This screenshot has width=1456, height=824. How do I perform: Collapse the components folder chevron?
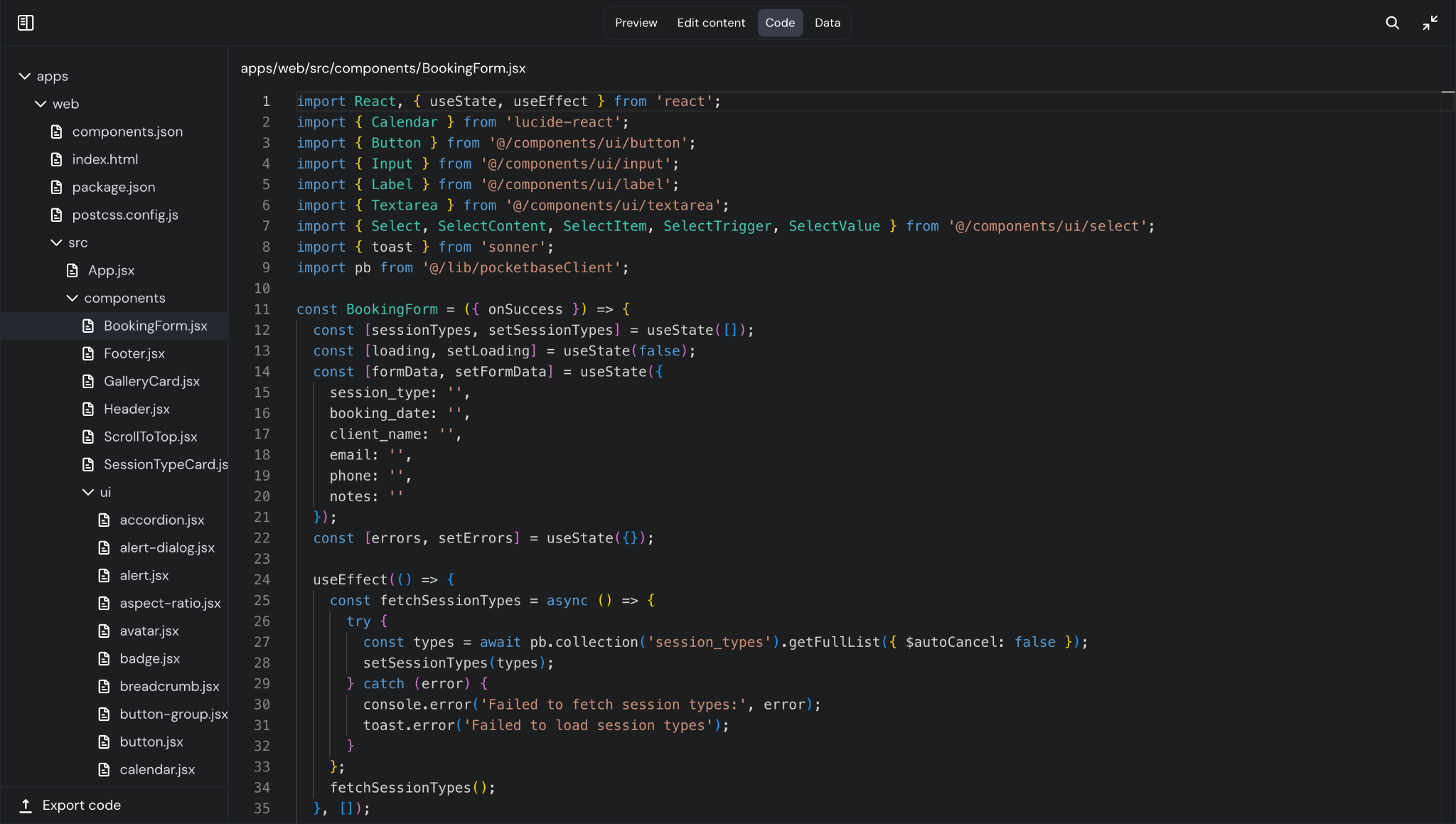[x=72, y=298]
